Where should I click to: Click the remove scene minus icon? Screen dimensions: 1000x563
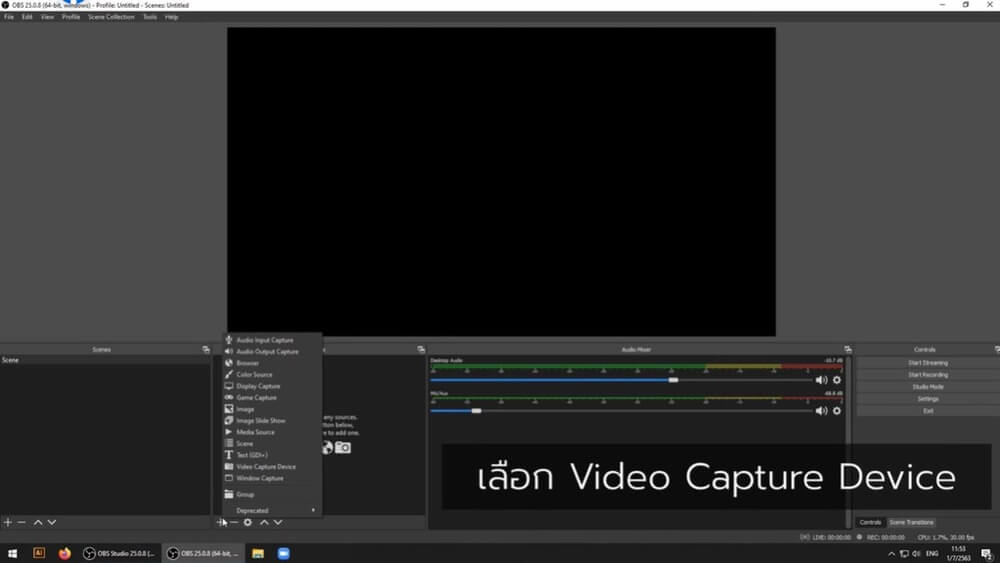pos(22,522)
